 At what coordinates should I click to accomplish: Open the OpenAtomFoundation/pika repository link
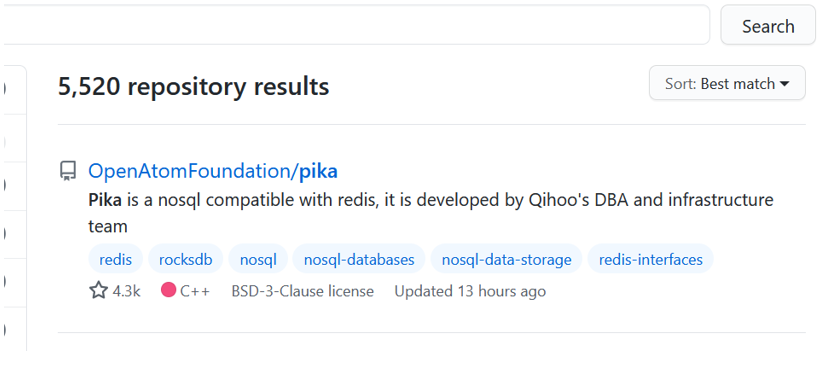[x=213, y=171]
